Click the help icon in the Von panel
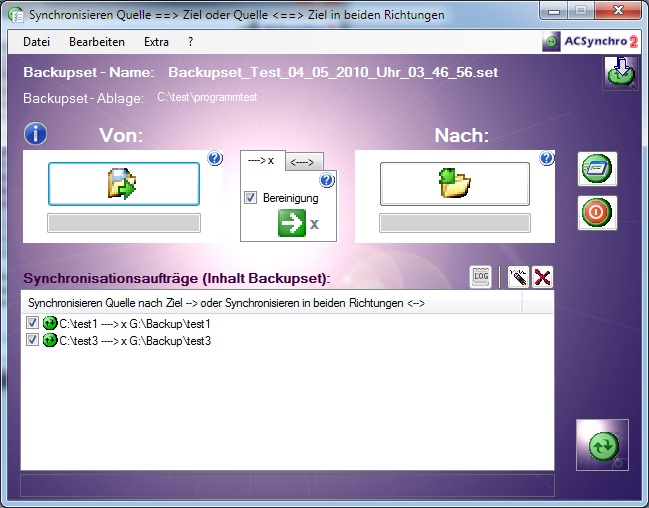649x508 pixels. click(215, 158)
